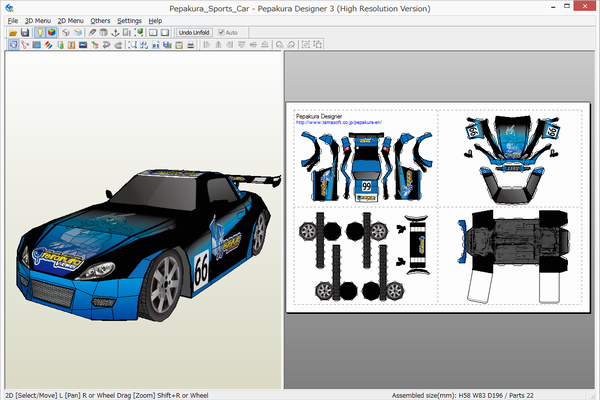The image size is (600, 400).
Task: Click the Pepakura app icon in title bar
Action: pos(10,8)
